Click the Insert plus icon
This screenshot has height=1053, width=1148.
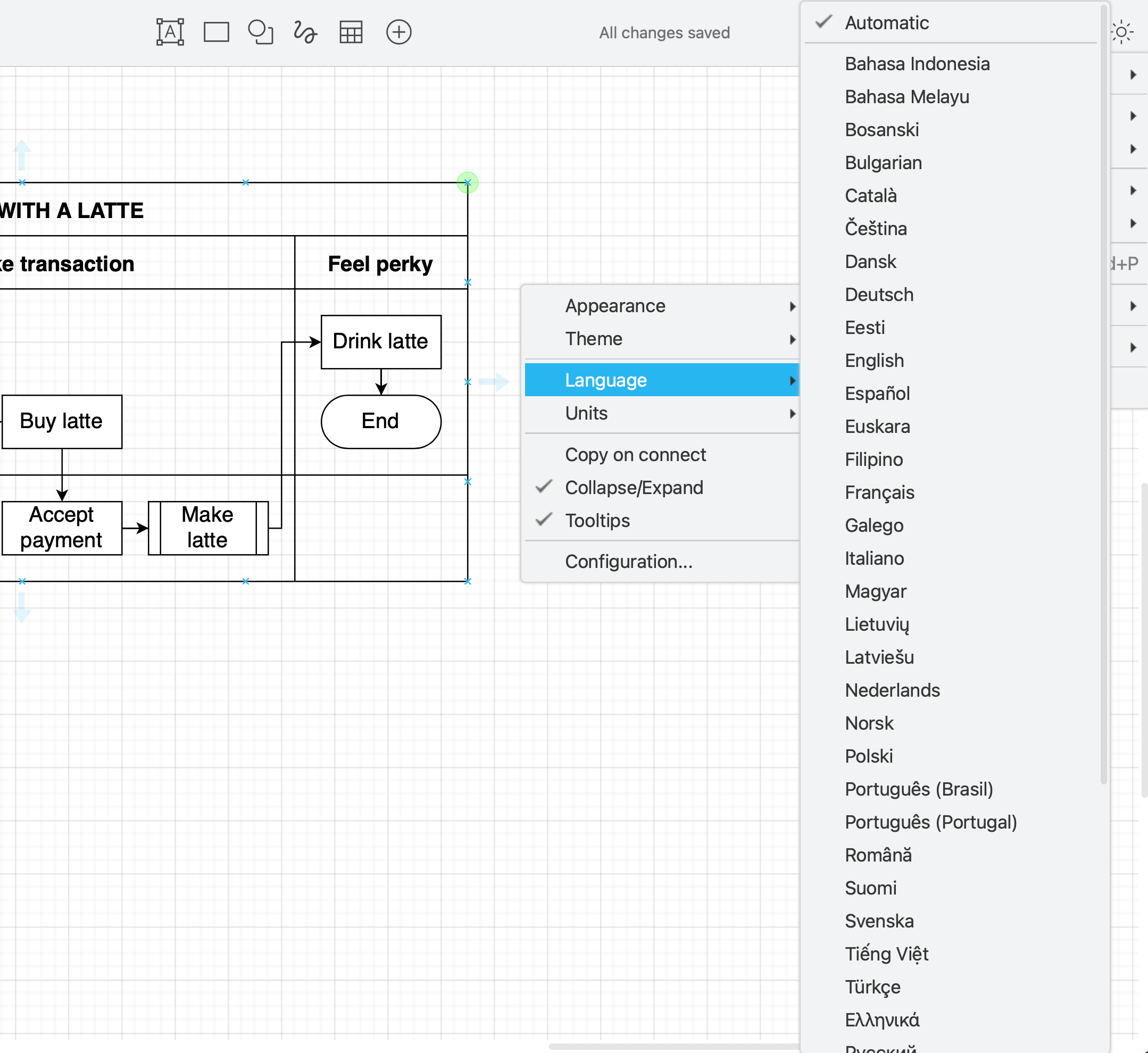pos(398,32)
